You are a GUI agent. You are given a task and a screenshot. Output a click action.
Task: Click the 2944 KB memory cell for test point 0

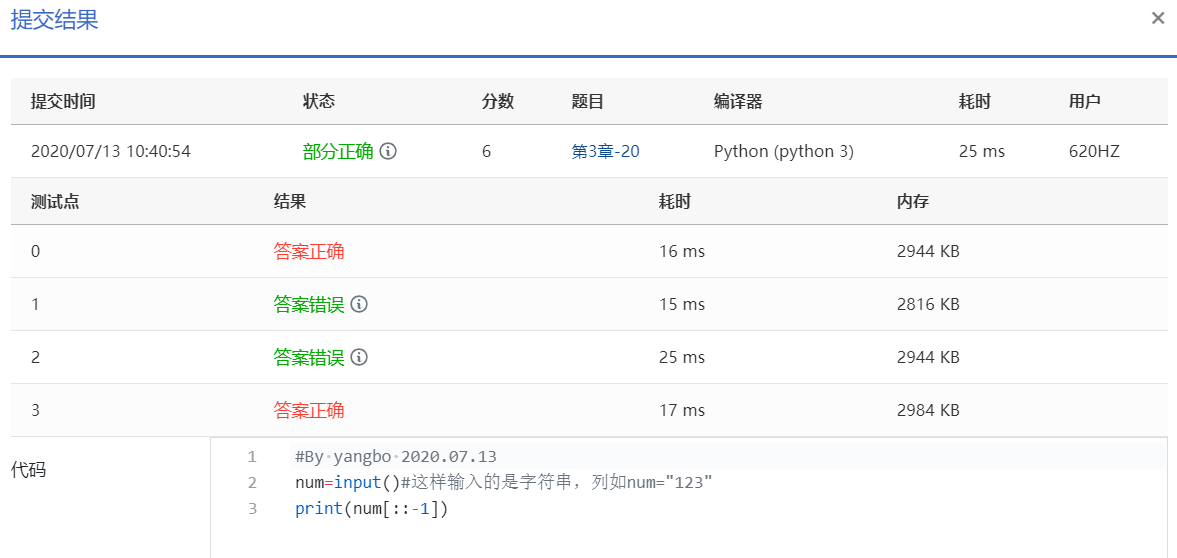[928, 252]
